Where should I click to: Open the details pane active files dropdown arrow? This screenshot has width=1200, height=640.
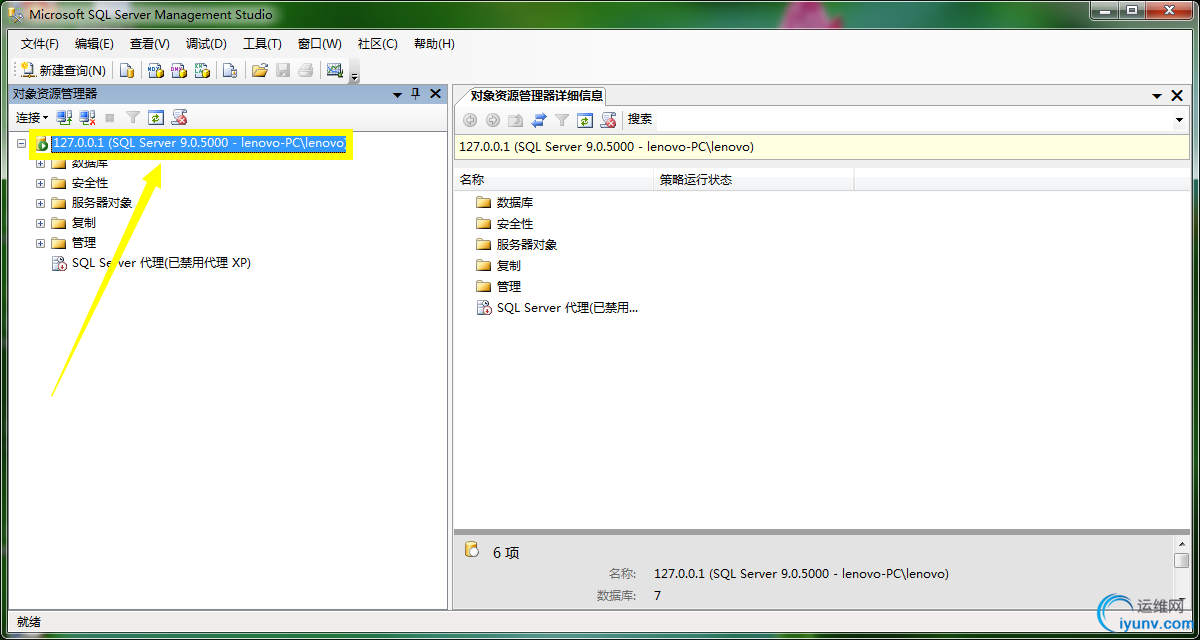[x=1158, y=96]
